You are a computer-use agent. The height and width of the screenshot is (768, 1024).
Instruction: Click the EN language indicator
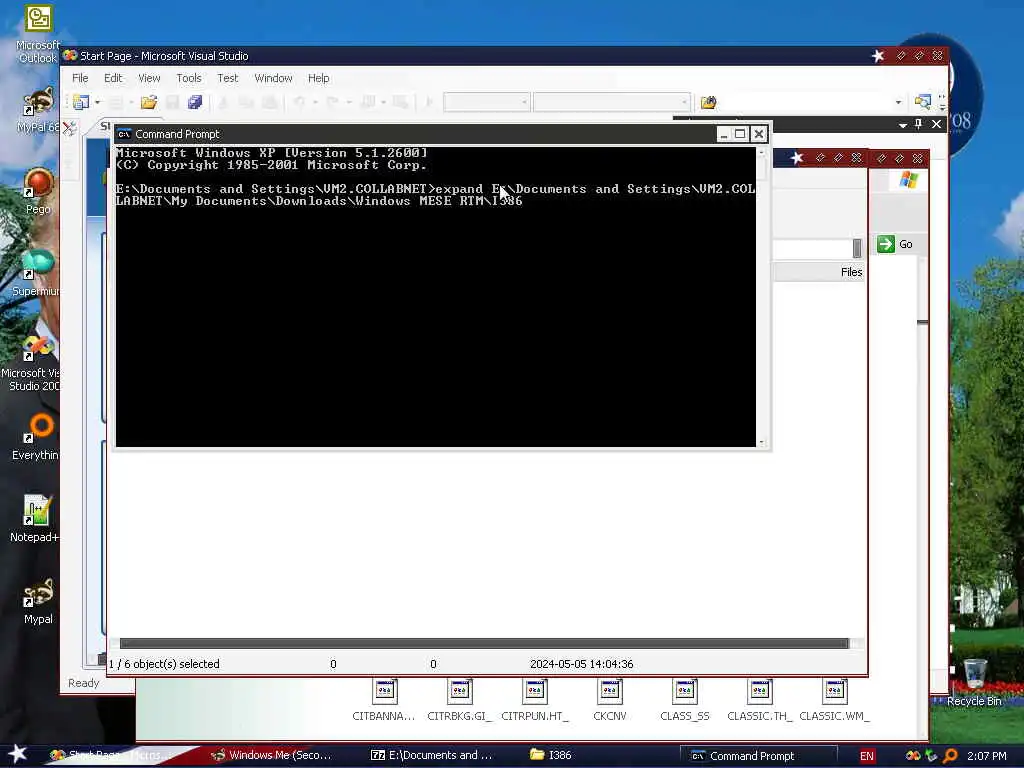pyautogui.click(x=867, y=756)
